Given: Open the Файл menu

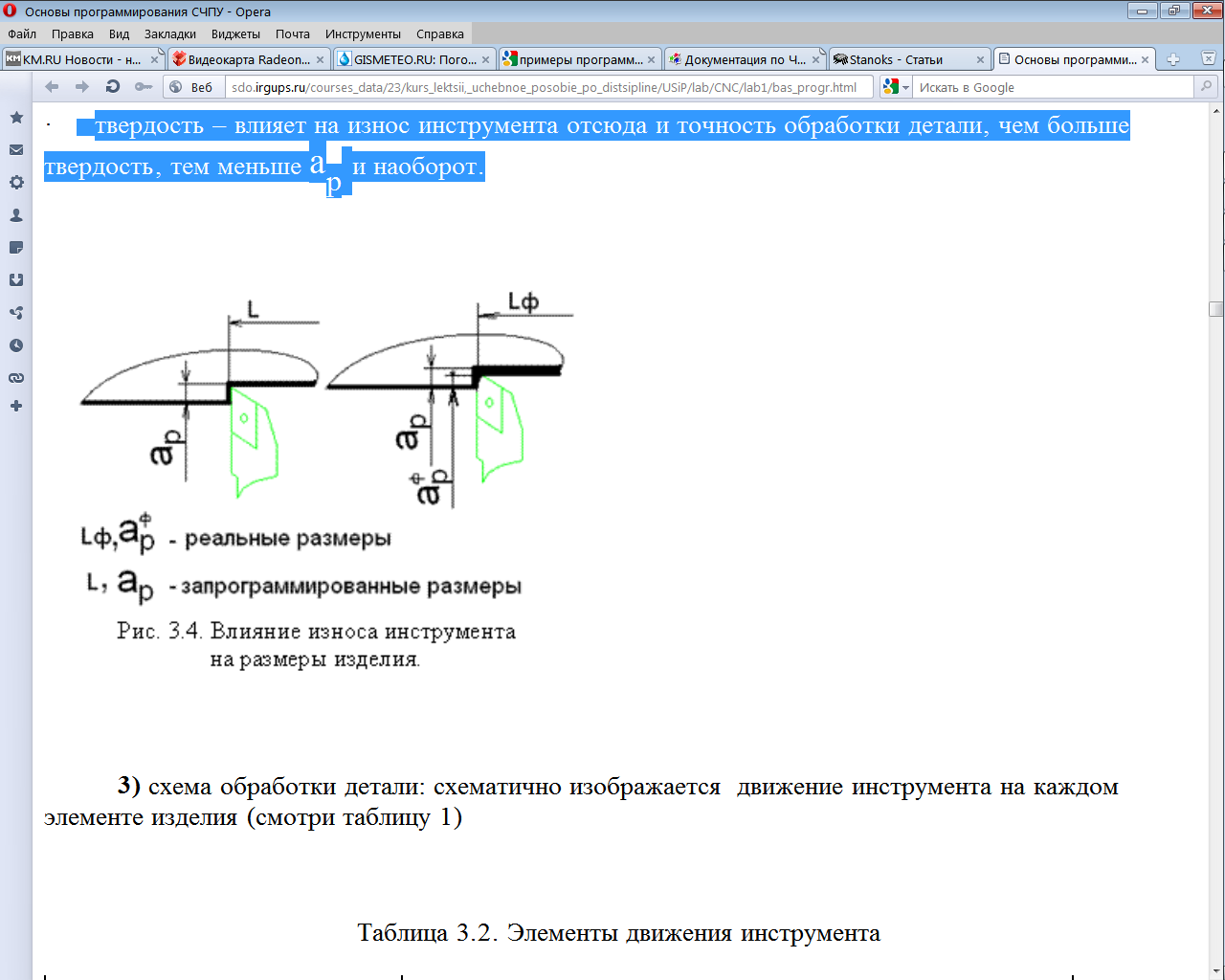Looking at the screenshot, I should pyautogui.click(x=22, y=33).
